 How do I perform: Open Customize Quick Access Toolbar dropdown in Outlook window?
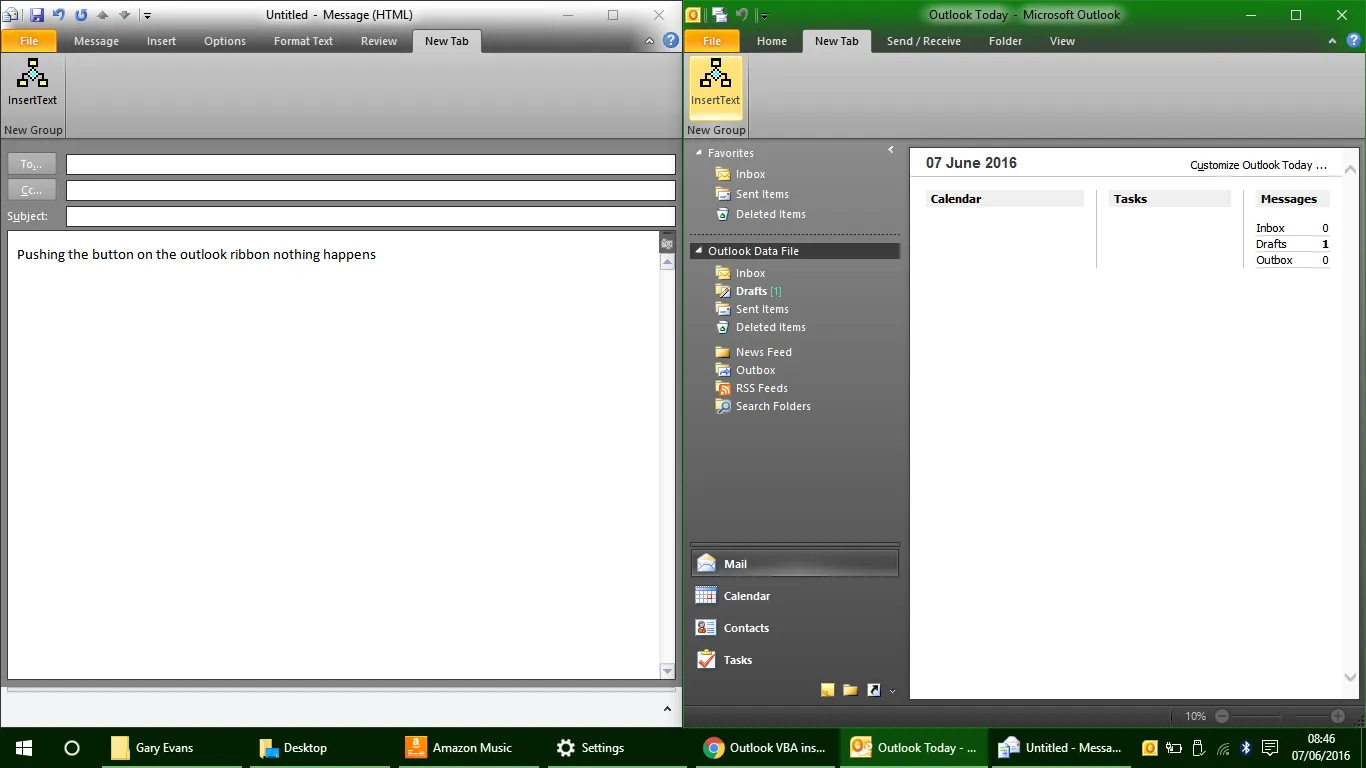(763, 16)
